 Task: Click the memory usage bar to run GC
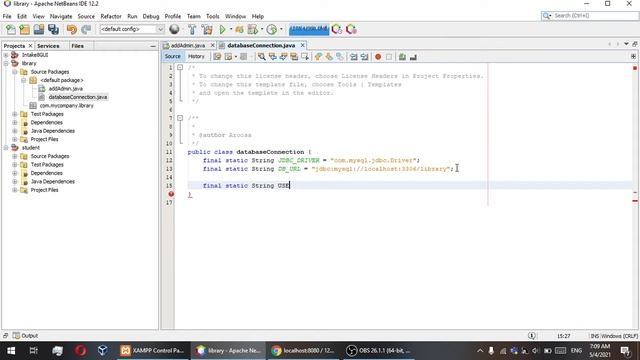pos(309,29)
